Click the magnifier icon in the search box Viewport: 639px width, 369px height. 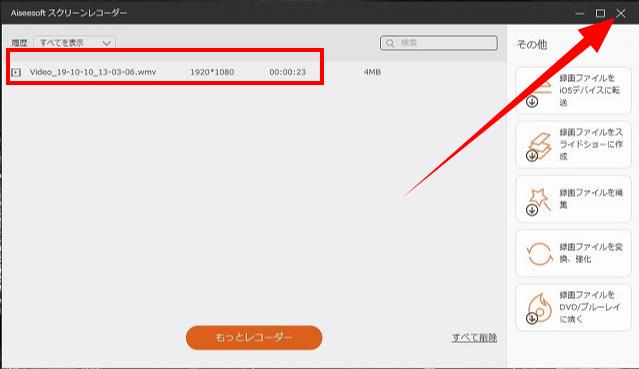click(390, 43)
